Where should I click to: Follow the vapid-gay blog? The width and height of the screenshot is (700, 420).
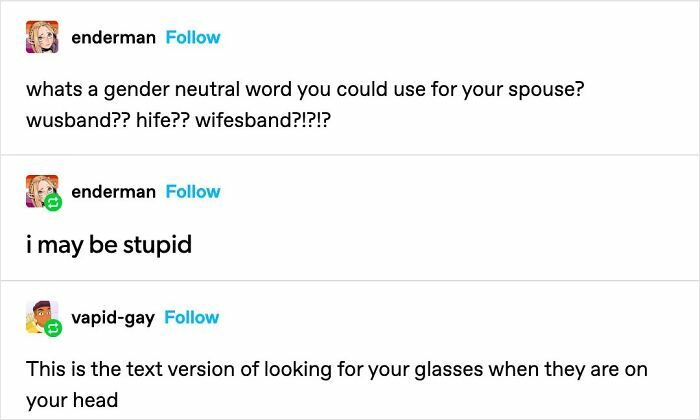pyautogui.click(x=192, y=318)
